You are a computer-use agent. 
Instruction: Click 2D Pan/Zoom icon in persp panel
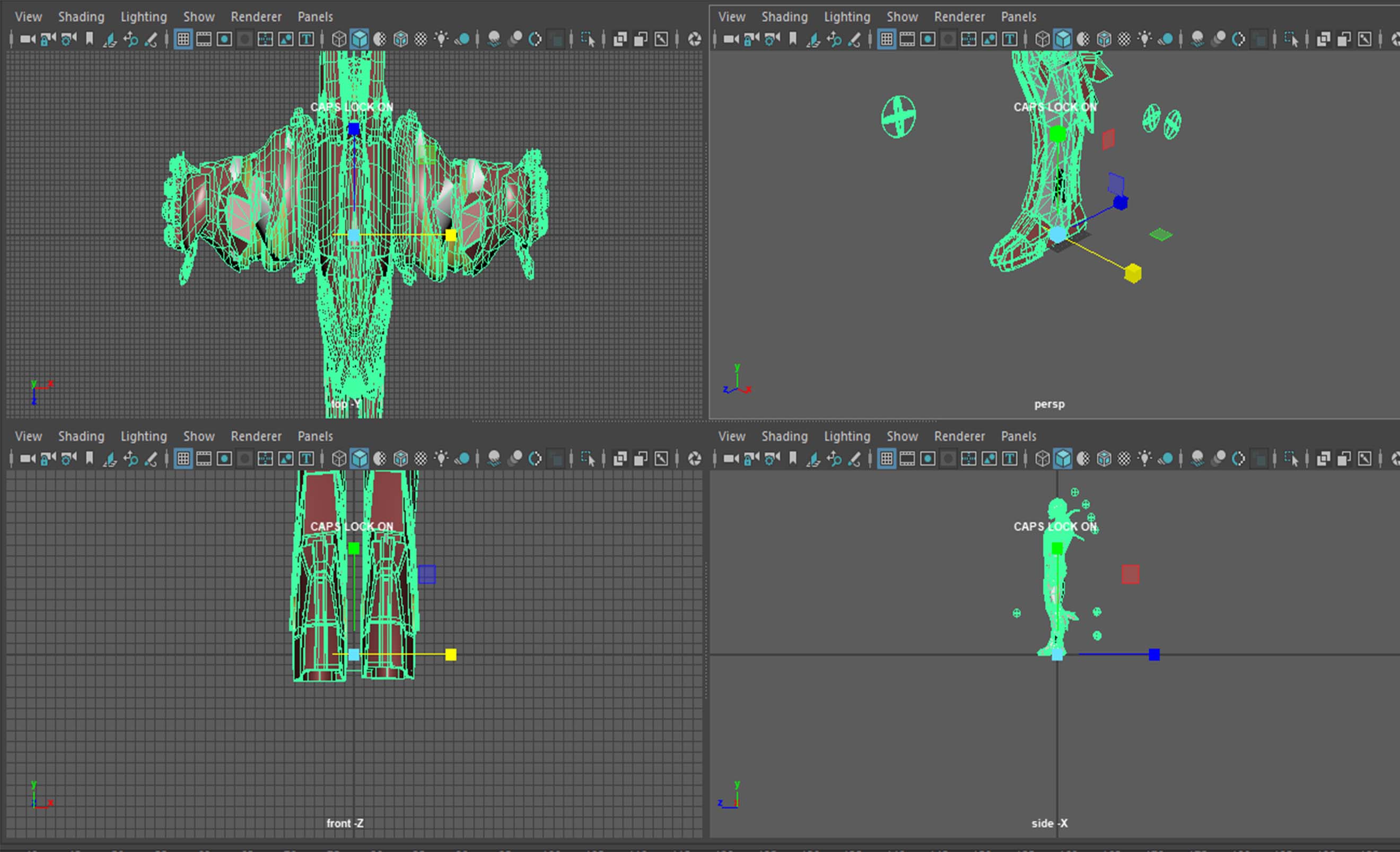coord(834,39)
